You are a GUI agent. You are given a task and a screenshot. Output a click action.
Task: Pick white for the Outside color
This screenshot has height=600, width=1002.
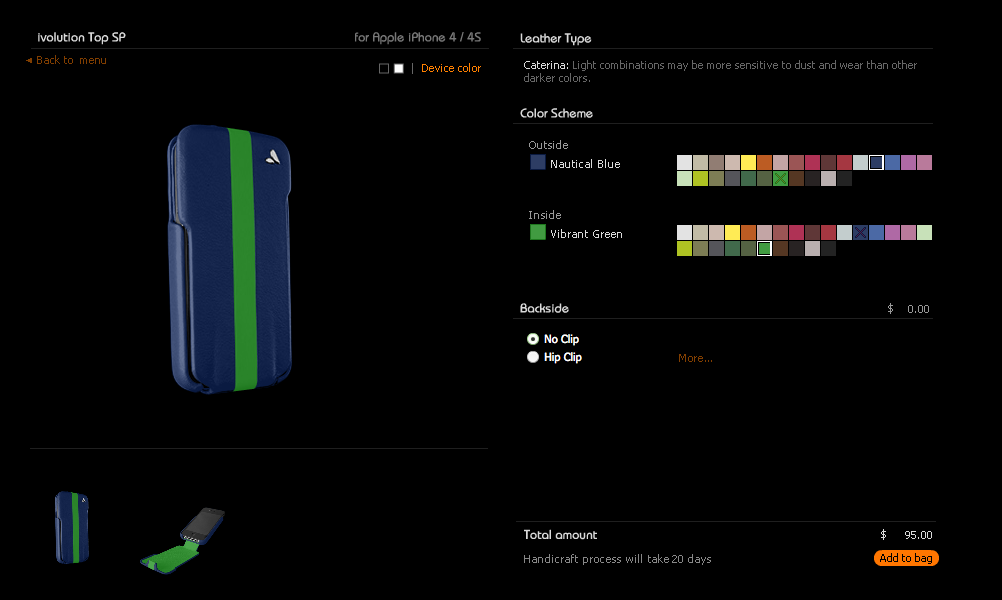coord(684,162)
